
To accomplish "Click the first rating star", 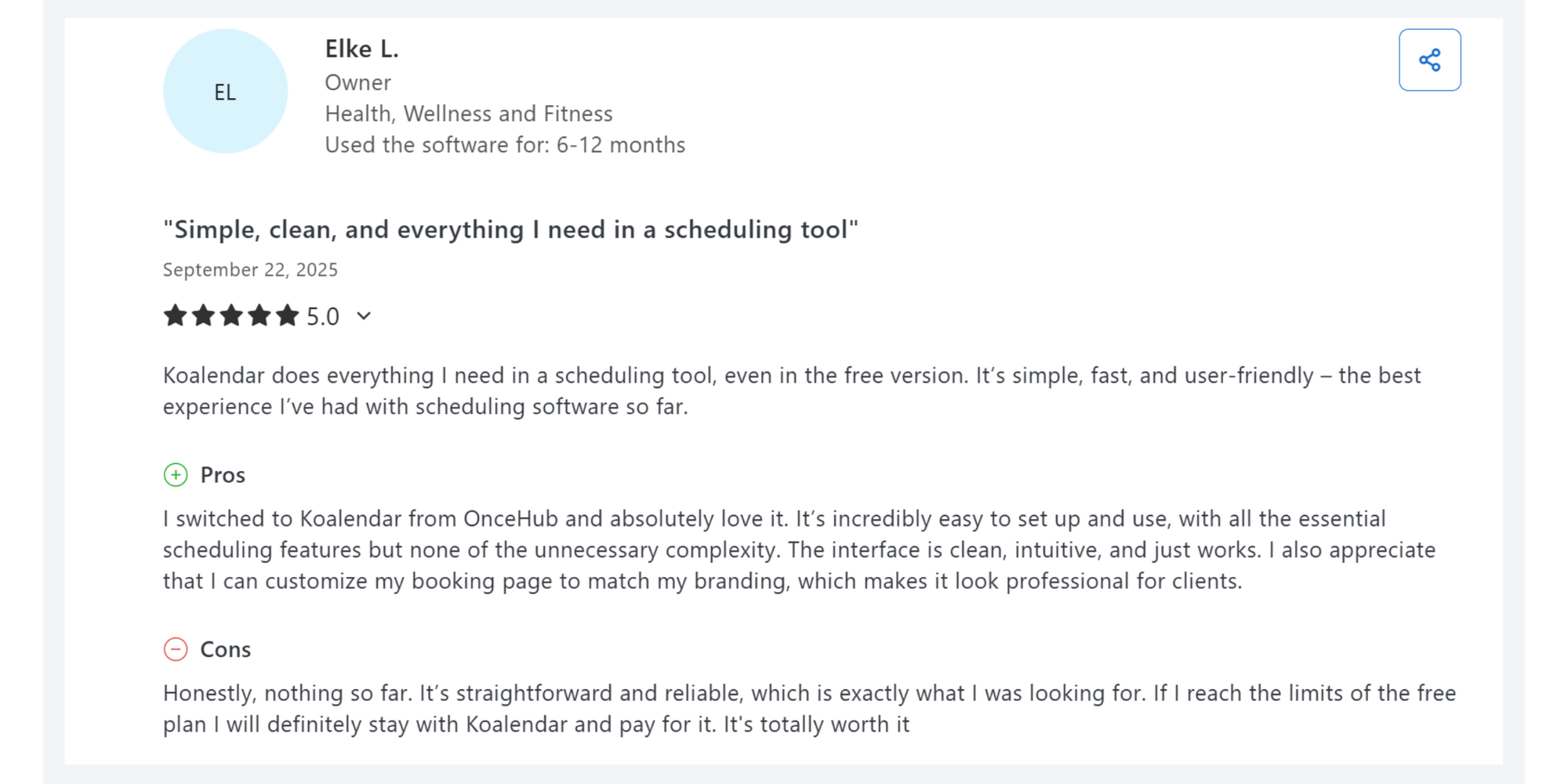I will (x=174, y=315).
